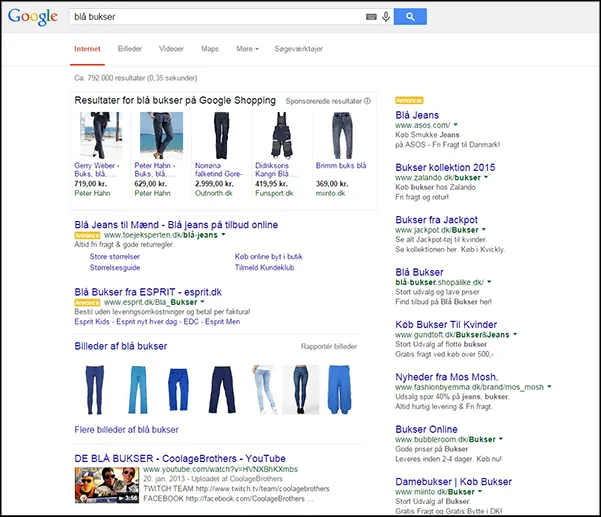
Task: Open Køb Bukser Til Kvinder ad
Action: pyautogui.click(x=446, y=325)
